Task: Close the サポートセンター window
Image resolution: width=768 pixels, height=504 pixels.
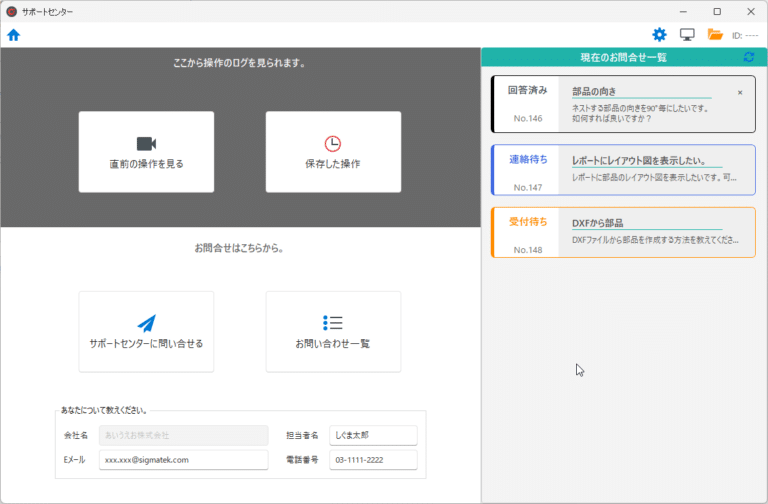Action: point(751,11)
